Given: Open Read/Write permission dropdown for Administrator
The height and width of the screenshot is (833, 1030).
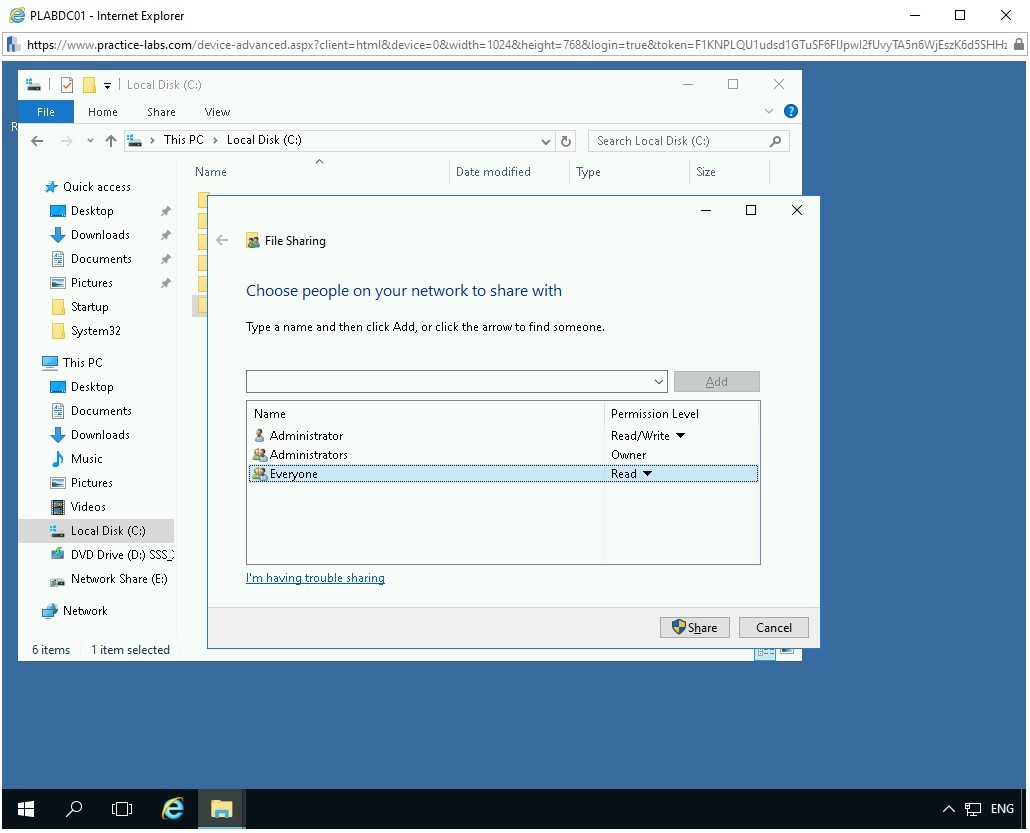Looking at the screenshot, I should tap(681, 436).
